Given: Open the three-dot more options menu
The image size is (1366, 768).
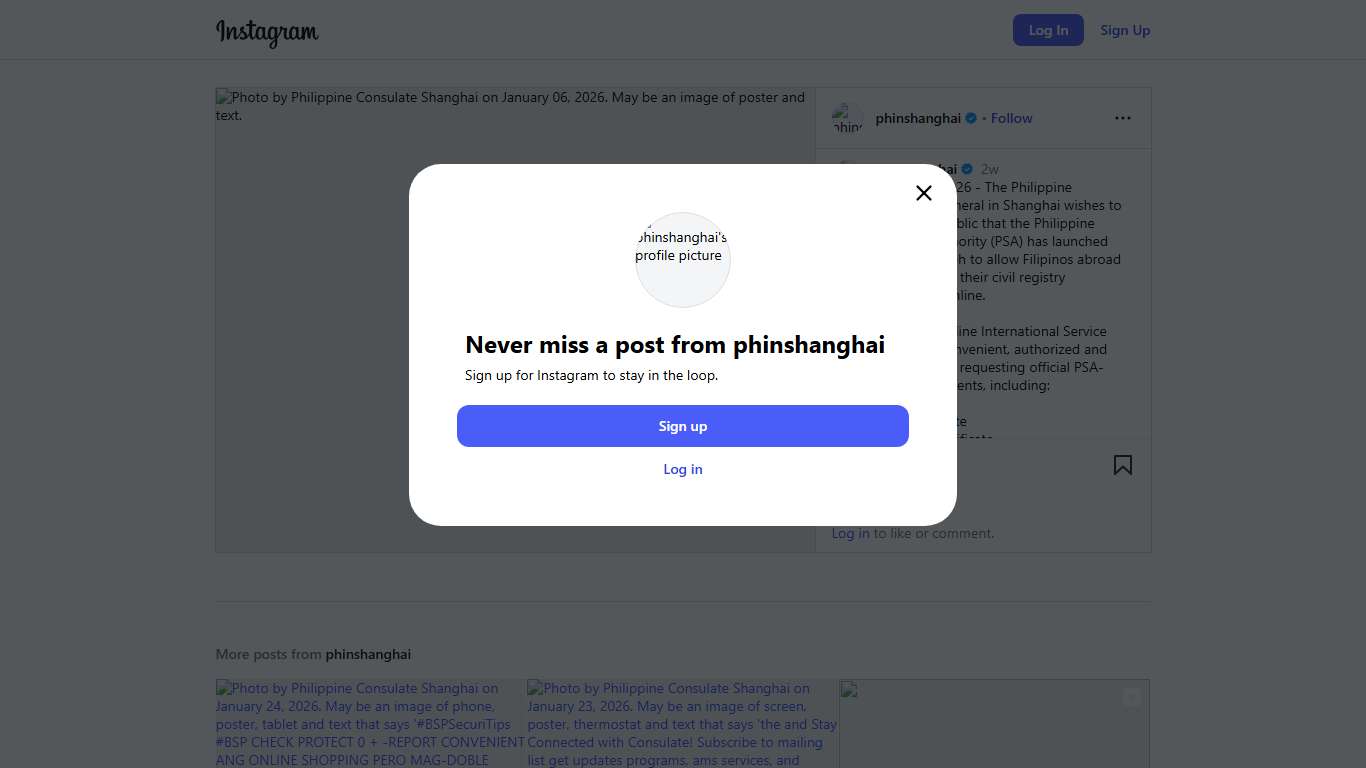Looking at the screenshot, I should click(1123, 118).
